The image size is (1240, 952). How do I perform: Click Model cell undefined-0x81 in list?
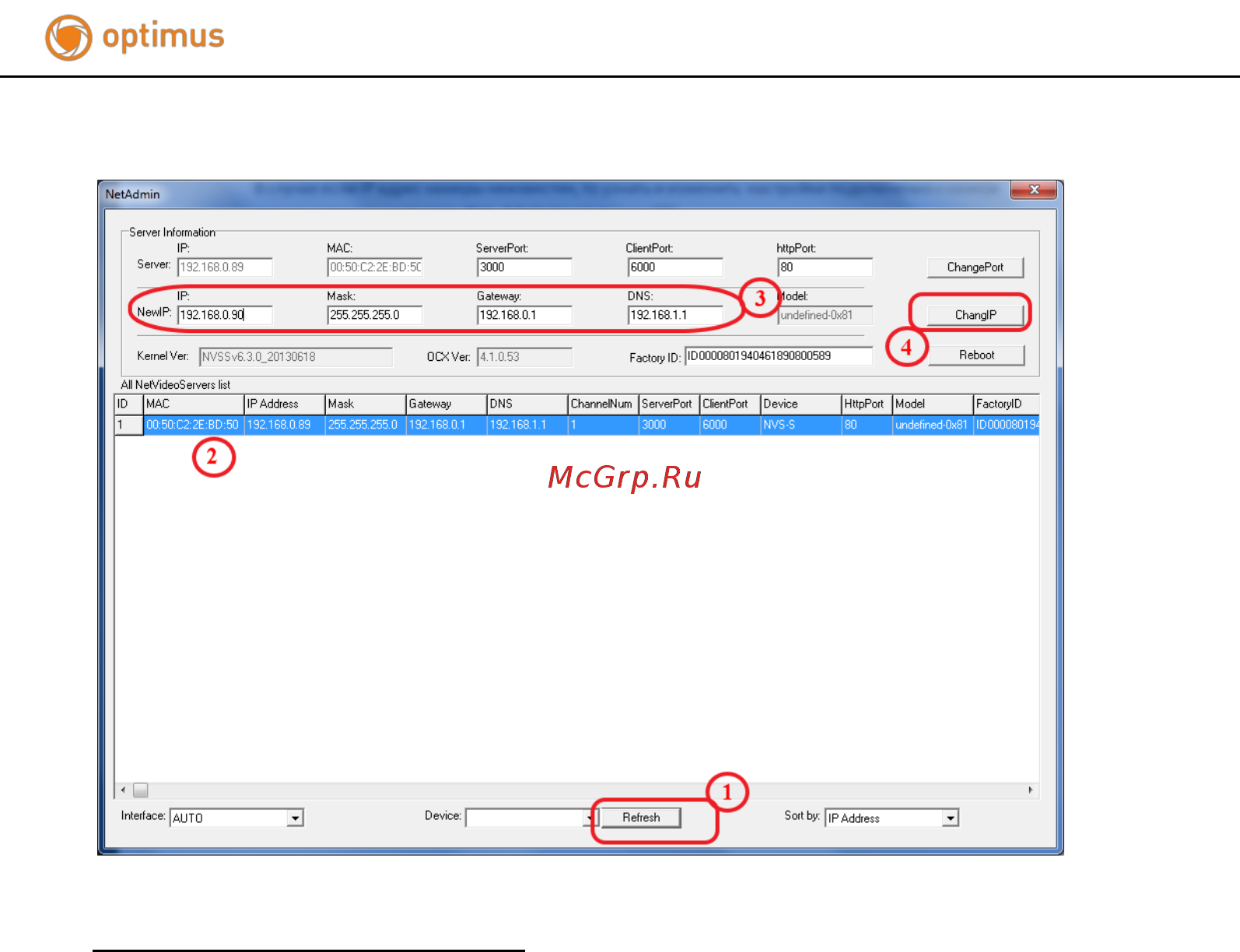(x=933, y=425)
